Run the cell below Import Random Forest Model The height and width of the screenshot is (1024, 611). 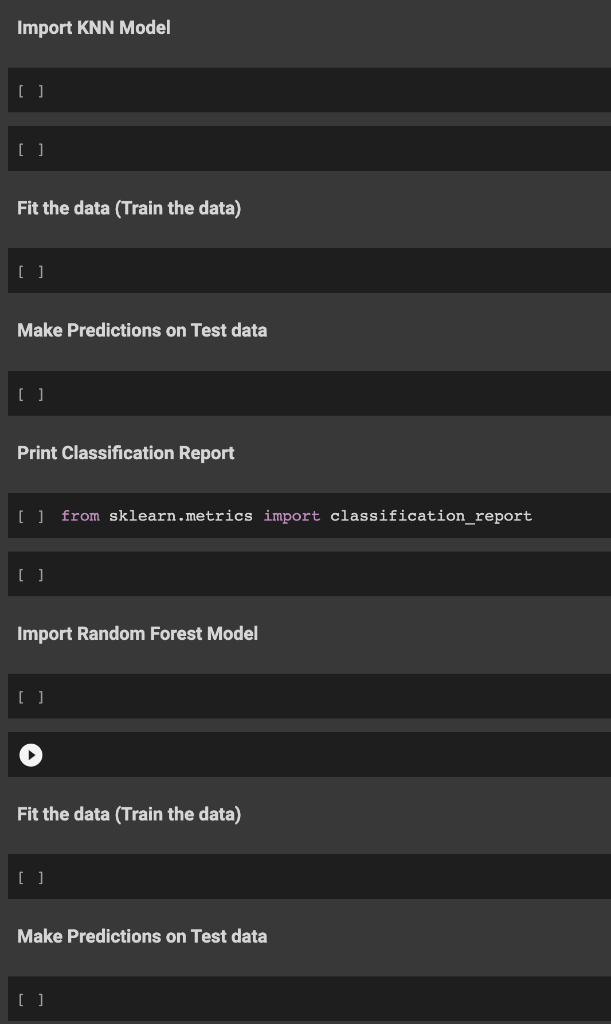point(30,754)
